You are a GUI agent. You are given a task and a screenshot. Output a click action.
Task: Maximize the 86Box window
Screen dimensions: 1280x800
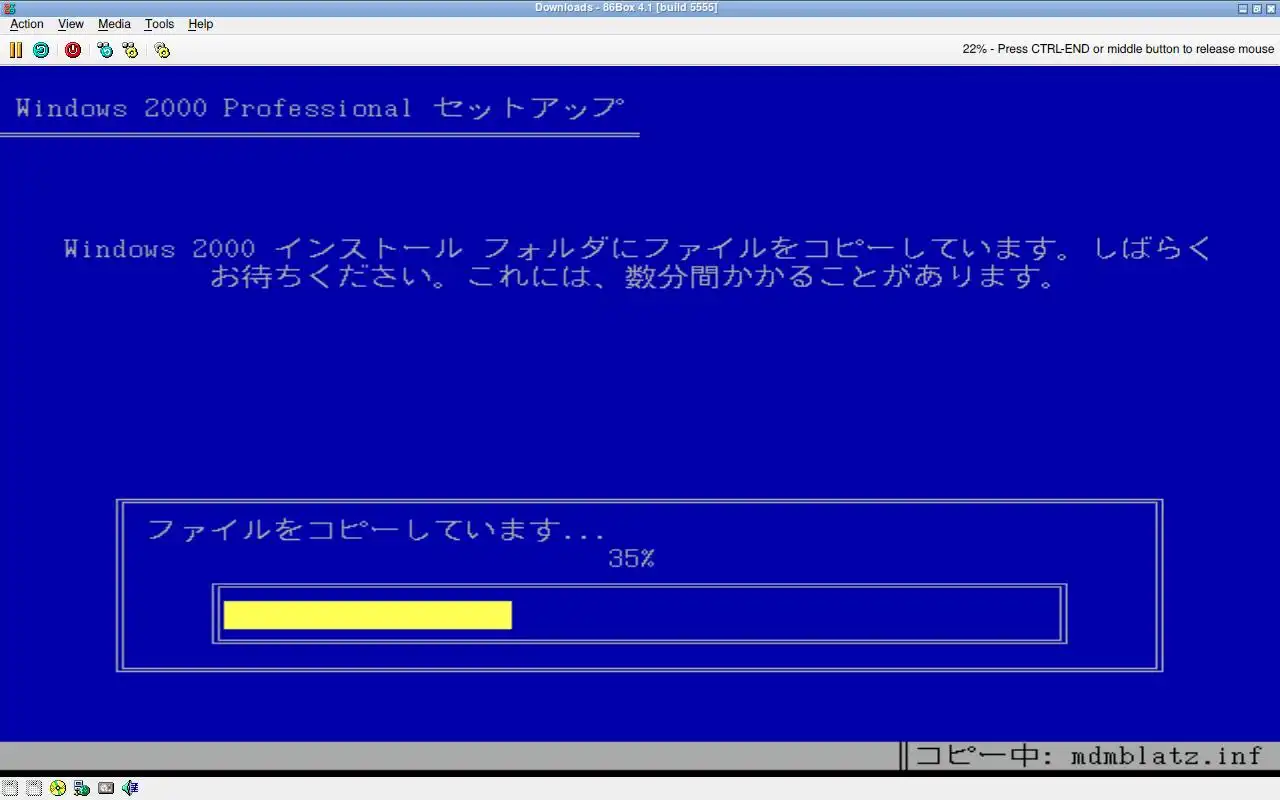(1257, 8)
